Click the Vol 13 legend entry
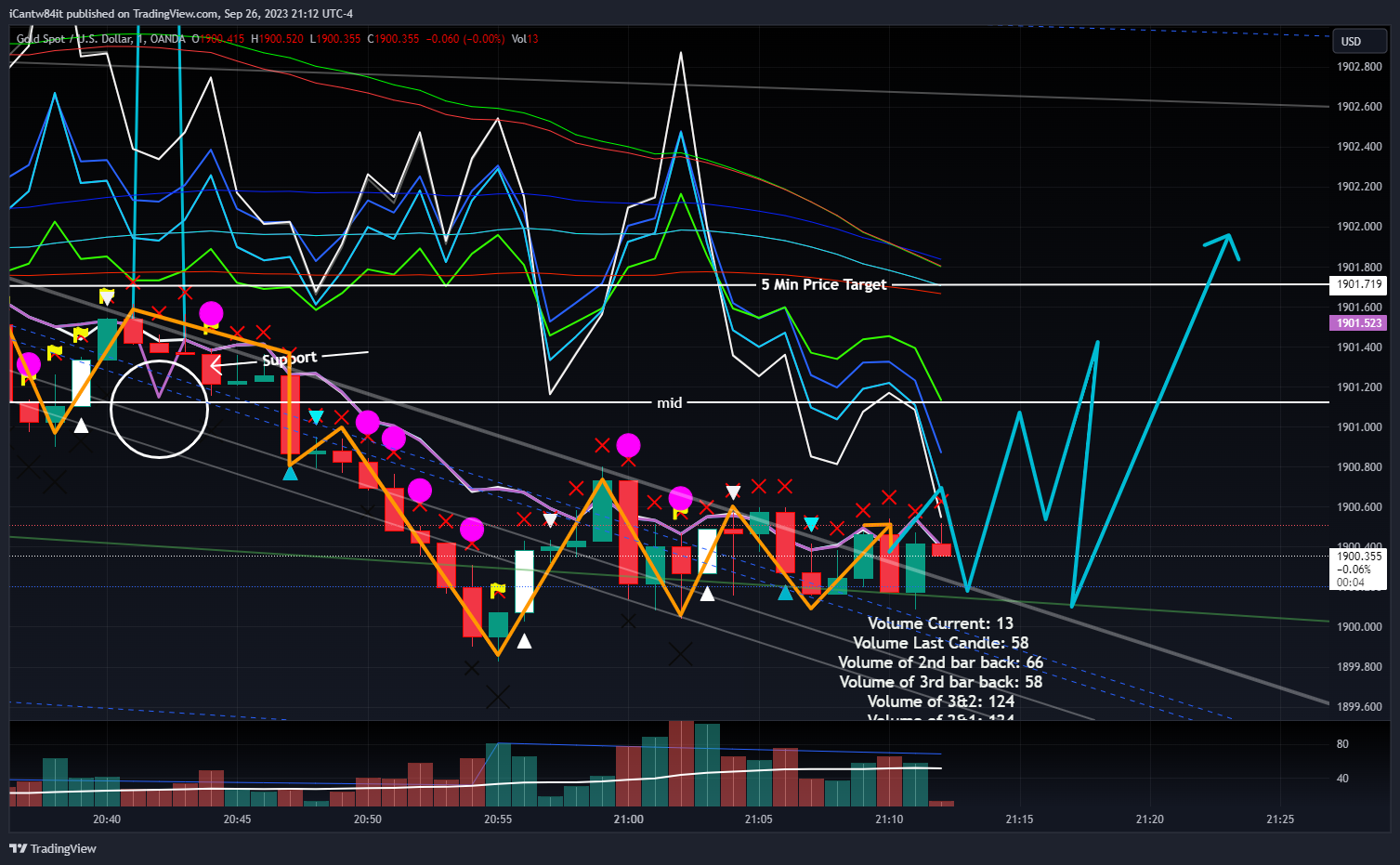 tap(525, 39)
